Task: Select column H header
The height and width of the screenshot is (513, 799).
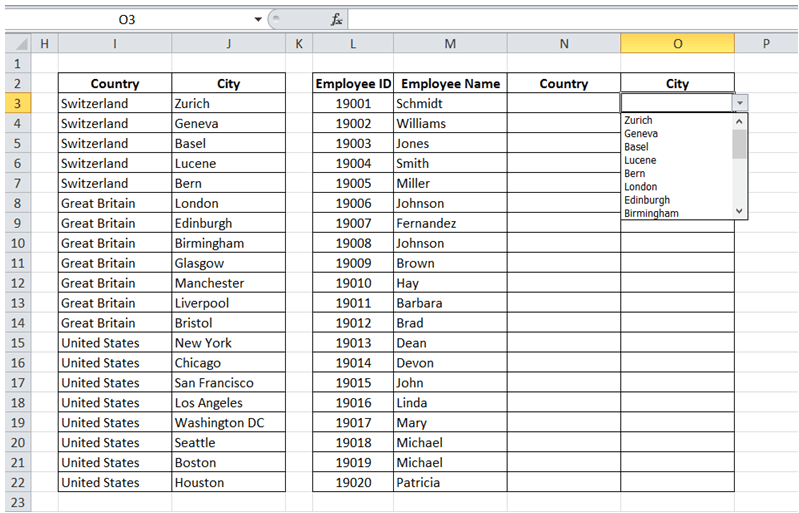Action: click(45, 44)
